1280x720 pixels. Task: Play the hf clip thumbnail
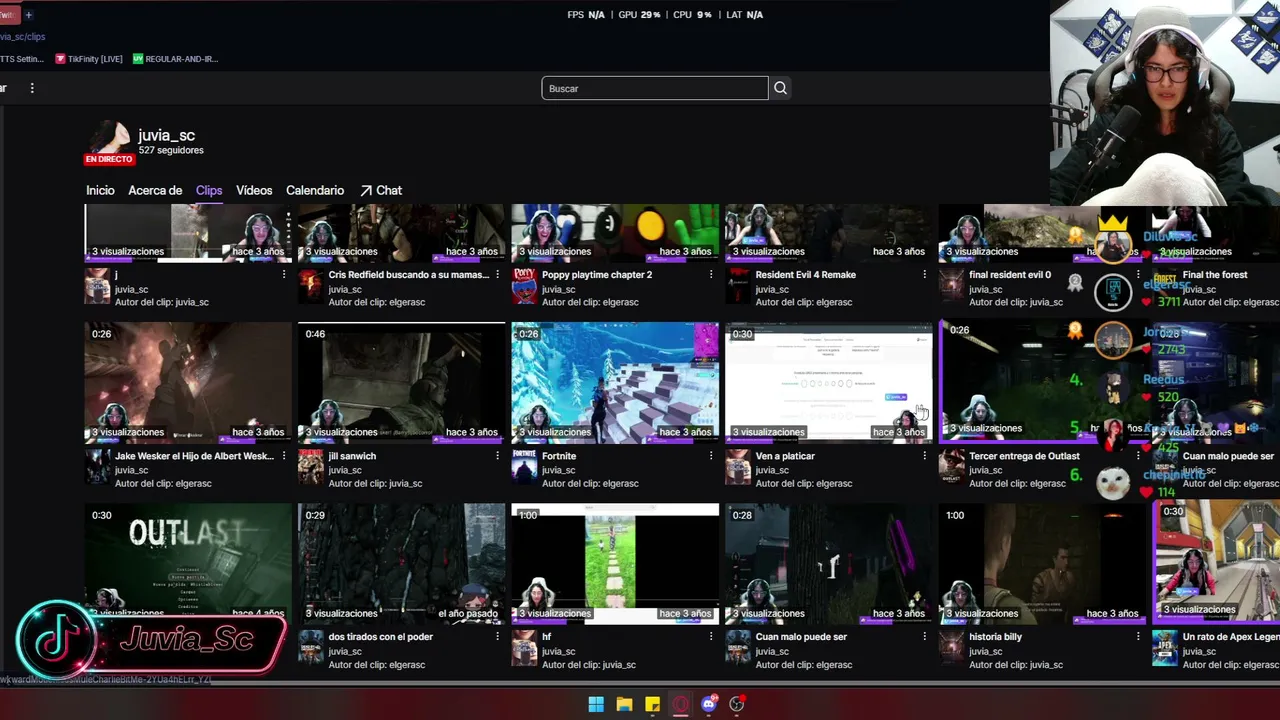click(x=615, y=563)
